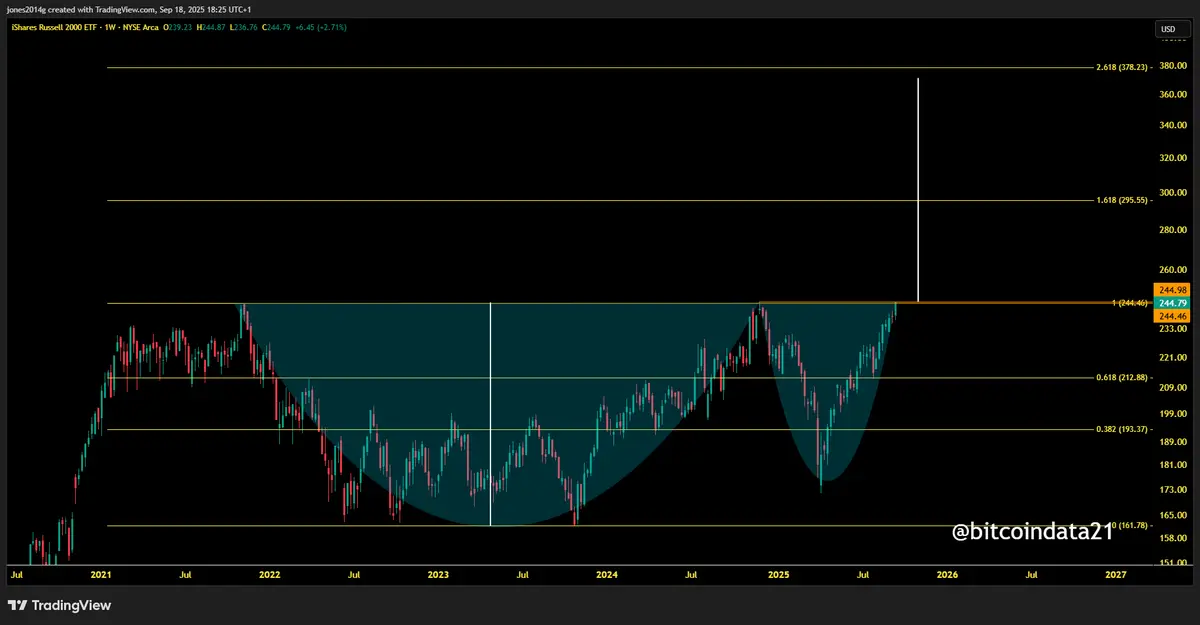Image resolution: width=1200 pixels, height=625 pixels.
Task: Select the 0.618 (212.88) Fibonacci label
Action: (1124, 378)
